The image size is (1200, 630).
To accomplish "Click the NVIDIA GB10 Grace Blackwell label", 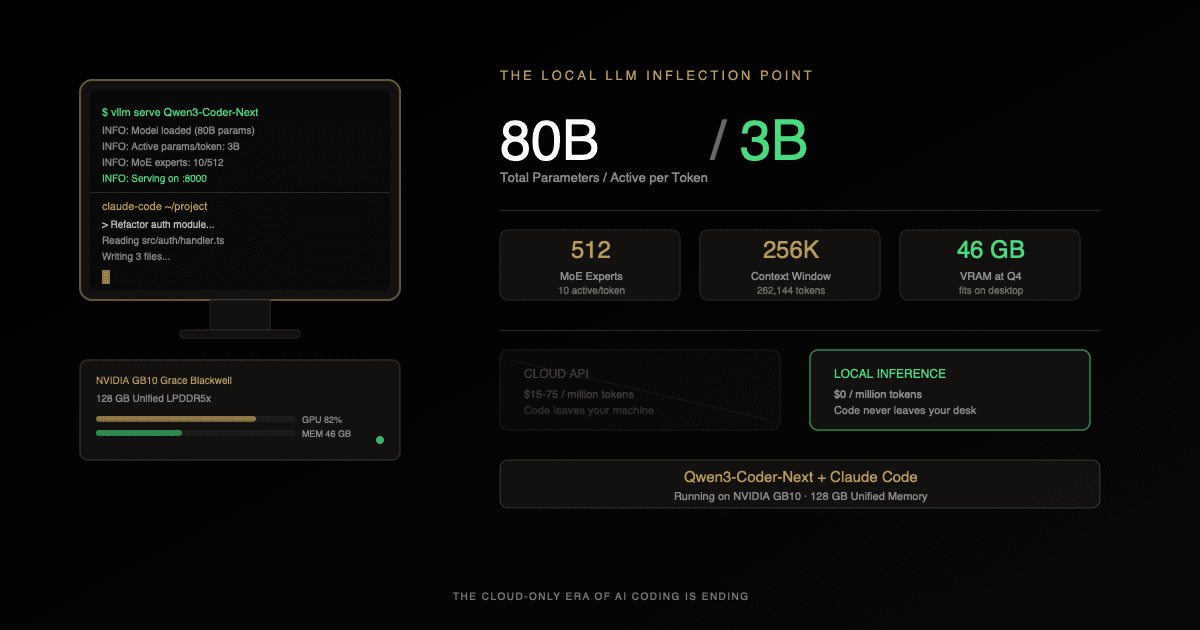I will click(x=164, y=381).
